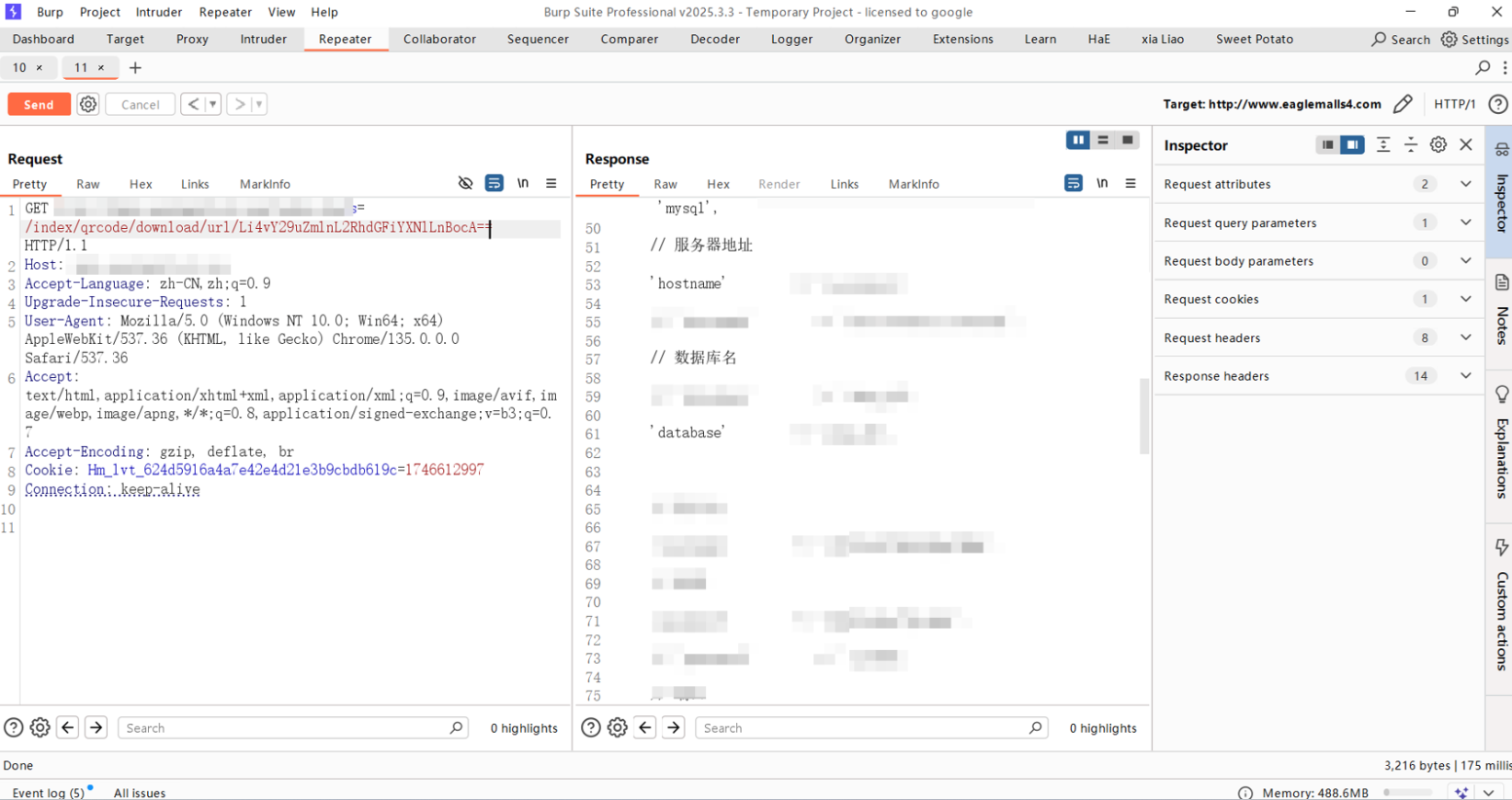Open the Decoder tab
Viewport: 1512px width, 800px height.
715,40
